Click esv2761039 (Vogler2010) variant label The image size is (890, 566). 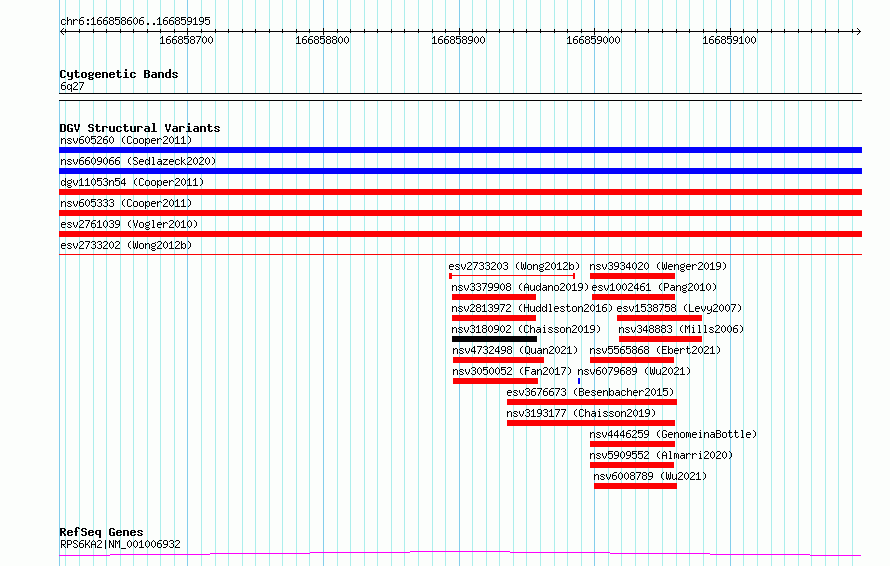[129, 224]
